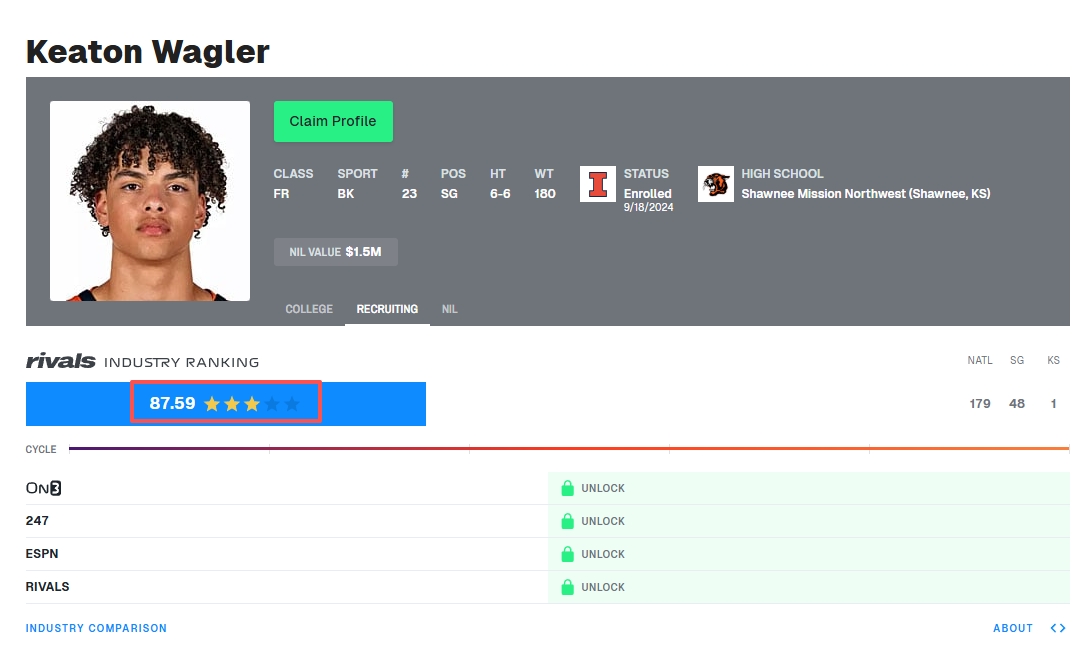Click the lock icon in the On3 row
This screenshot has height=649, width=1089.
[567, 488]
